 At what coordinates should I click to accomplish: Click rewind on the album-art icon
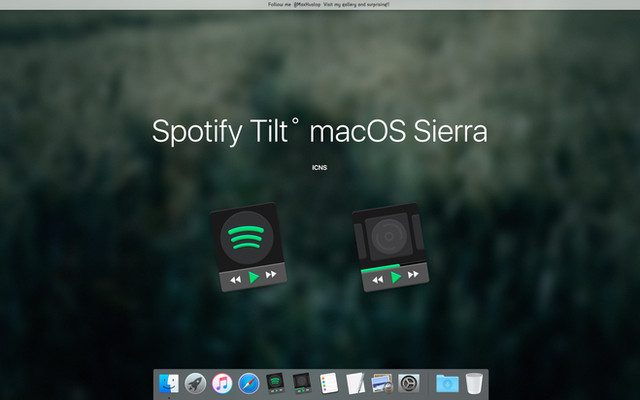[378, 280]
